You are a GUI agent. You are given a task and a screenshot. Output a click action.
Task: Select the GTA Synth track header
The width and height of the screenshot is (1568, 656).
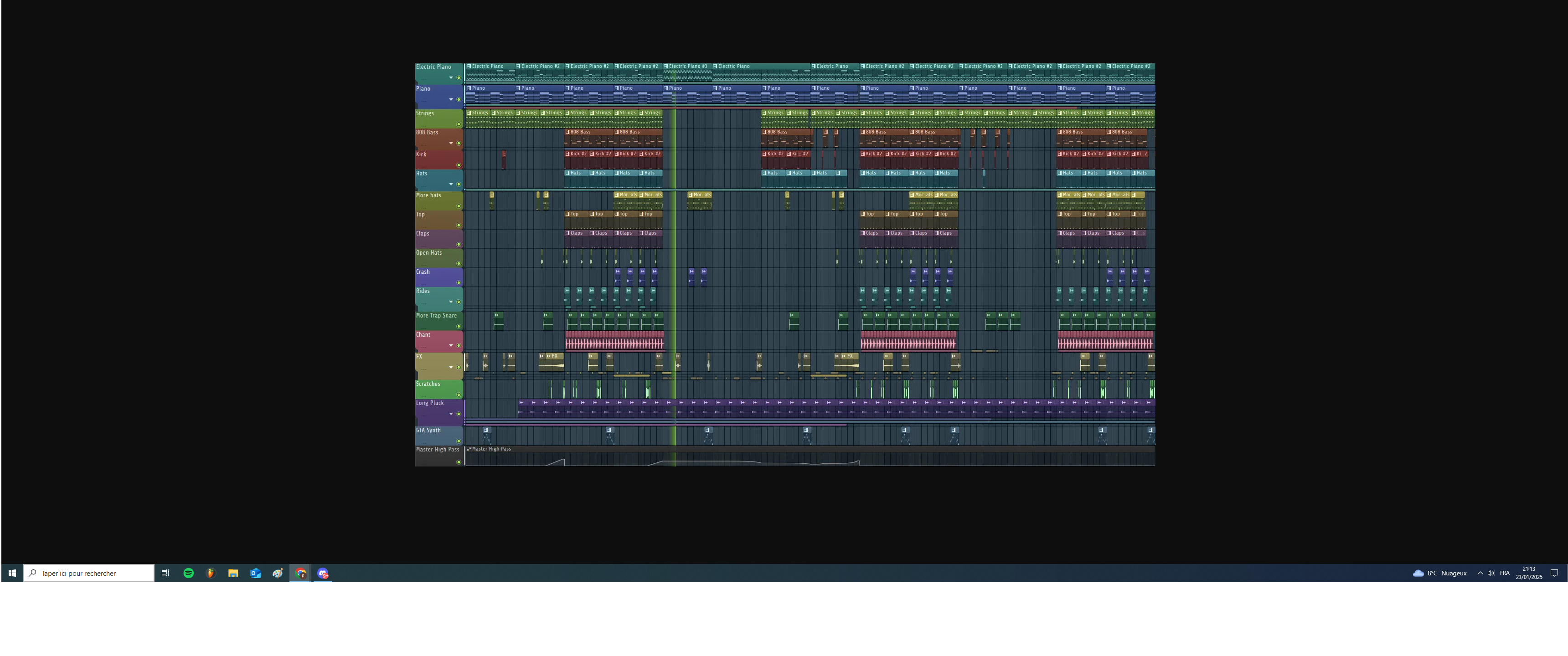(x=439, y=436)
